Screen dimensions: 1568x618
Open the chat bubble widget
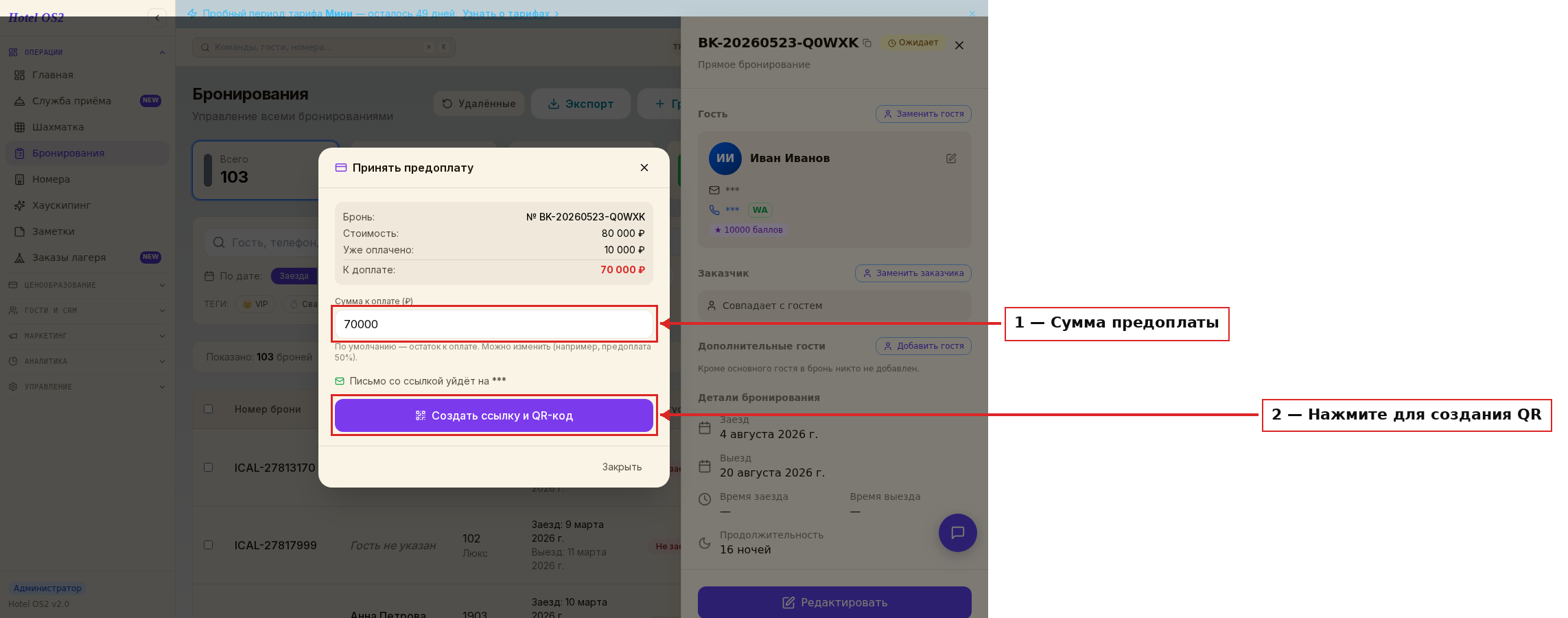tap(958, 533)
